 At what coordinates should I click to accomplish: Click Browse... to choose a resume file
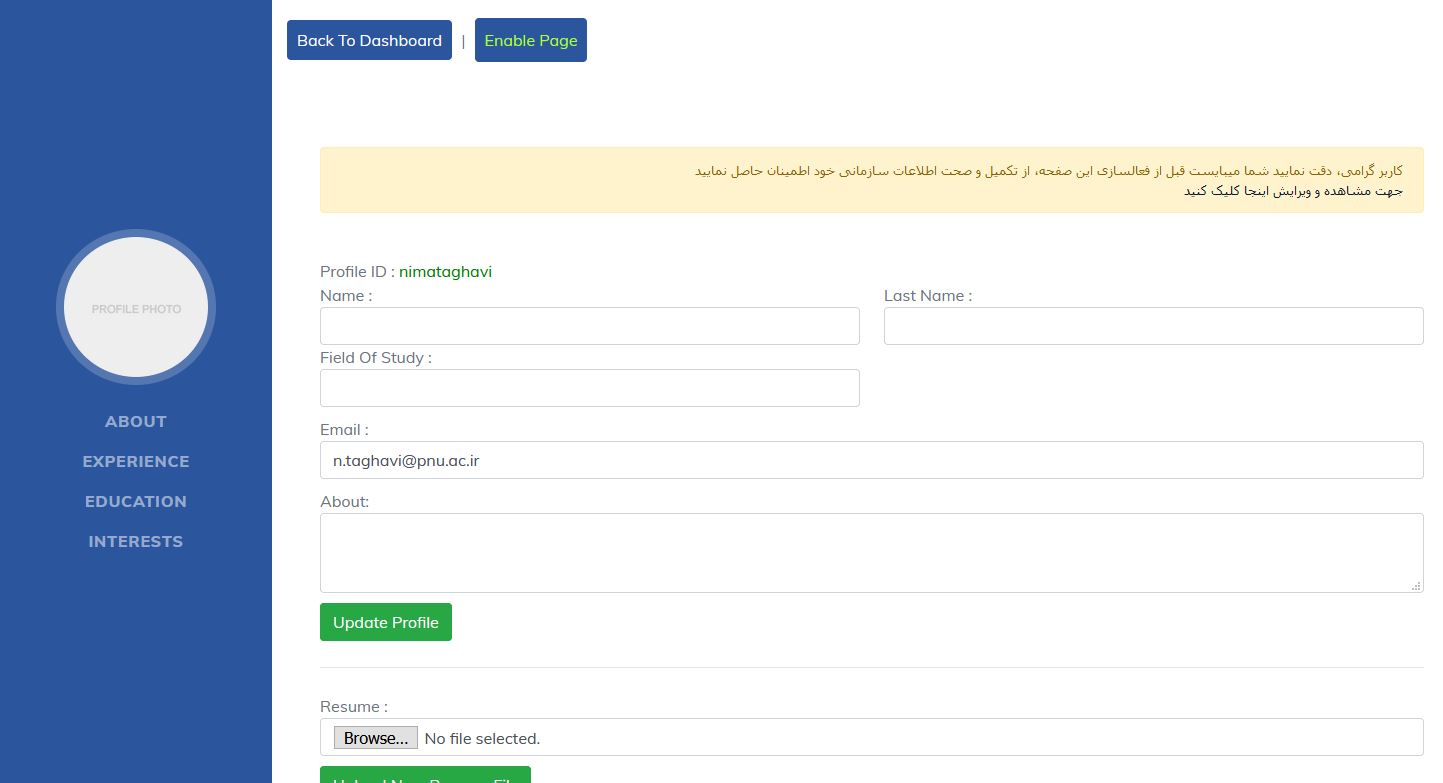click(375, 738)
